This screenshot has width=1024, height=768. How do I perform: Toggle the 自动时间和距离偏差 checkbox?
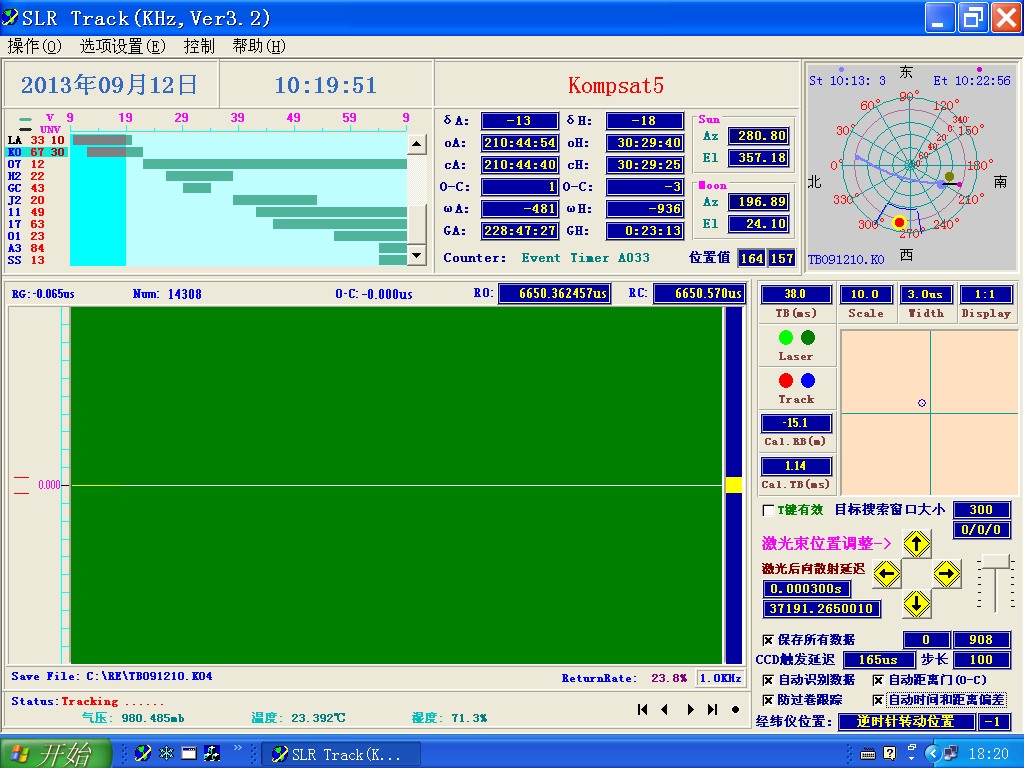[x=878, y=700]
